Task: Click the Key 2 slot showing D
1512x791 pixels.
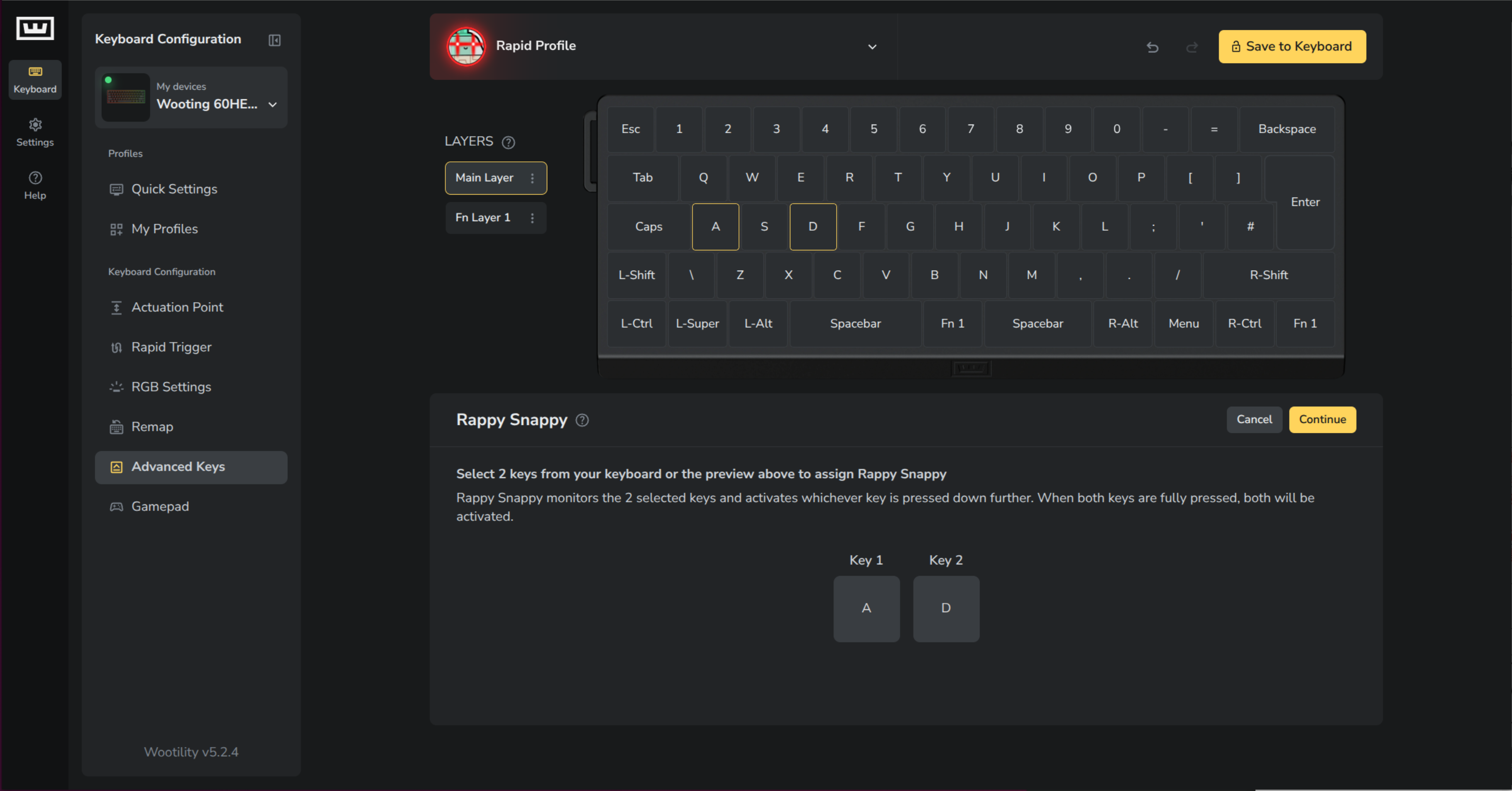Action: pos(946,608)
